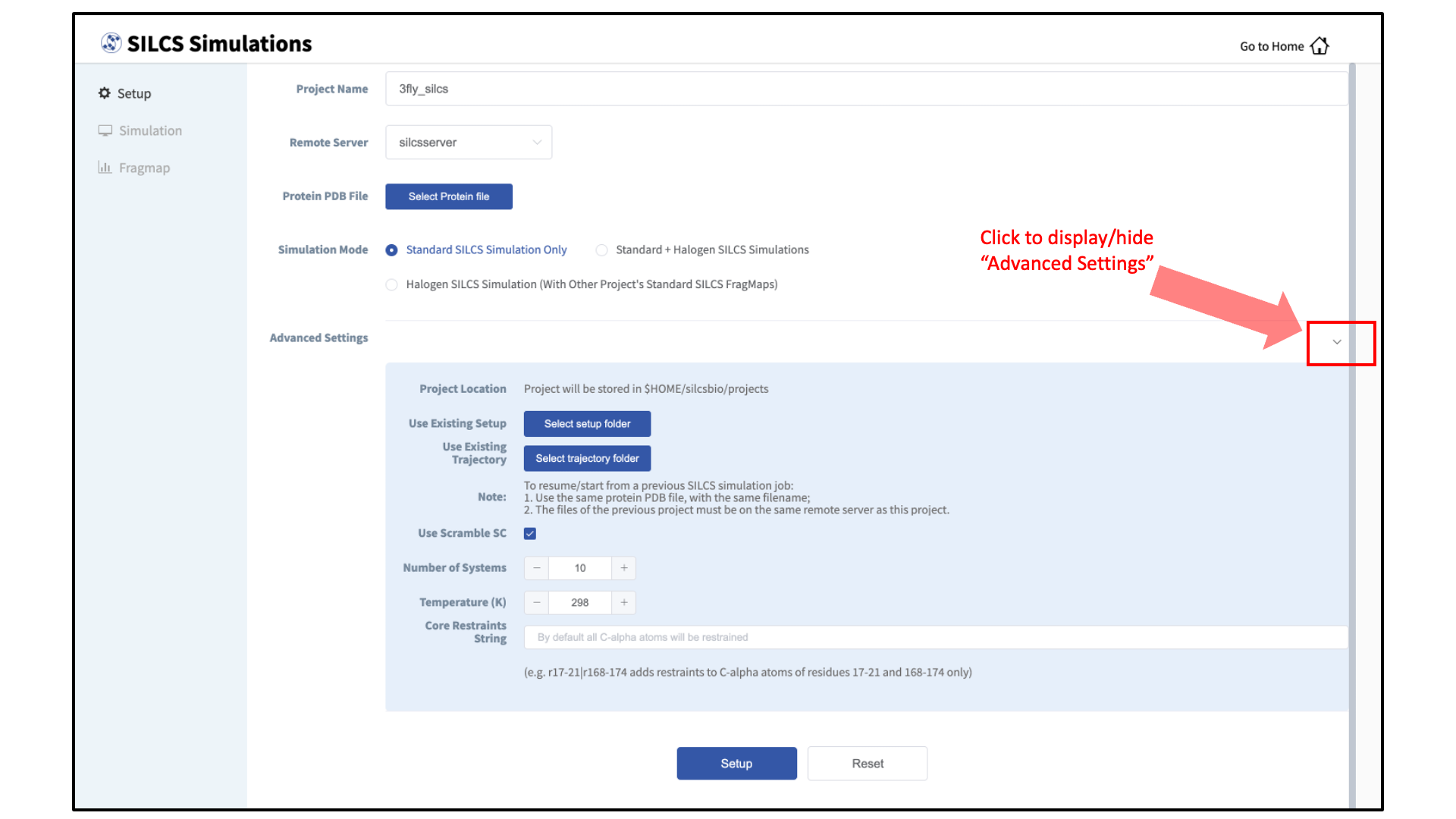Viewport: 1456px width, 819px height.
Task: Choose Halogen SILCS Simulation radio option
Action: pos(391,284)
